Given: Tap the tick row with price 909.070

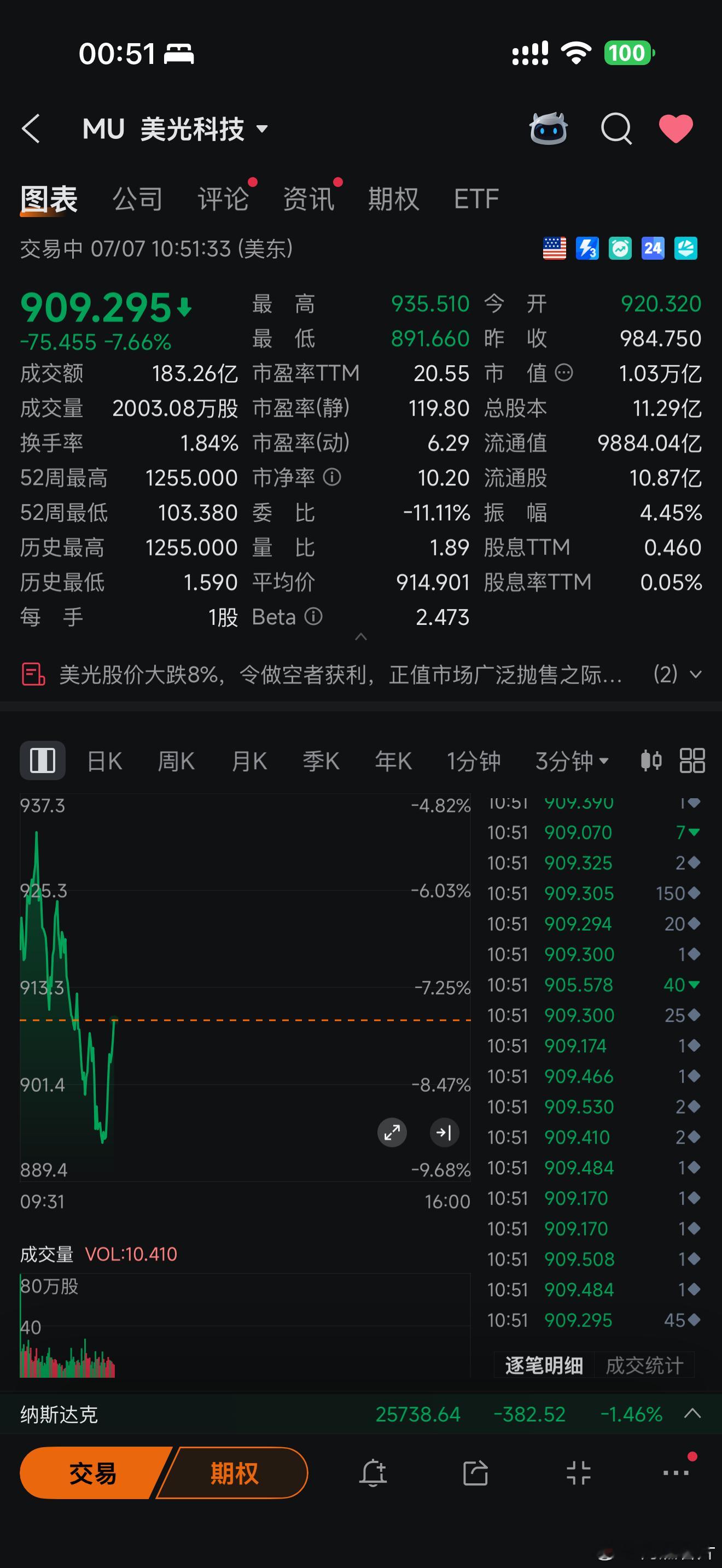Looking at the screenshot, I should (593, 832).
